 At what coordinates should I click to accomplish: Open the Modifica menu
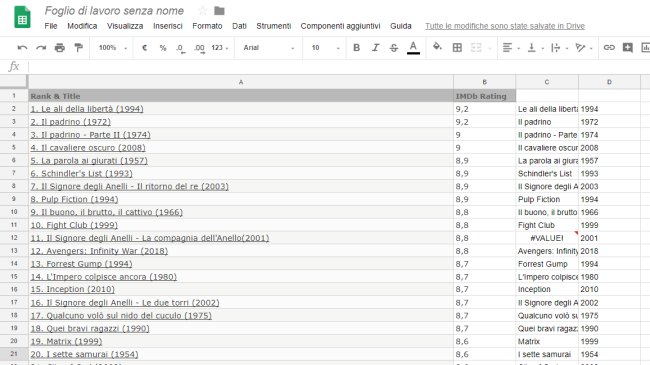82,26
